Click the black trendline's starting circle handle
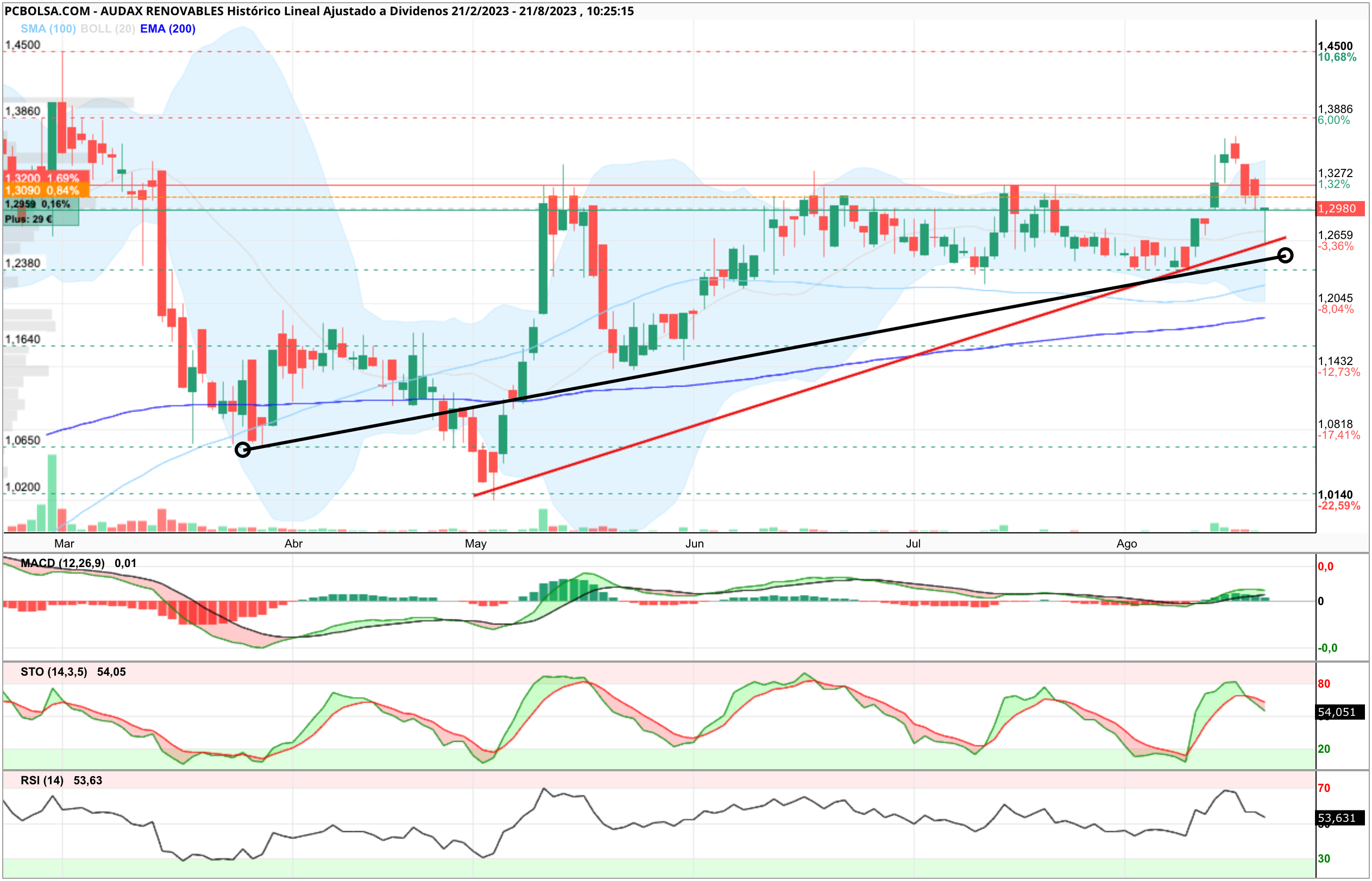Image resolution: width=1372 pixels, height=881 pixels. [242, 450]
